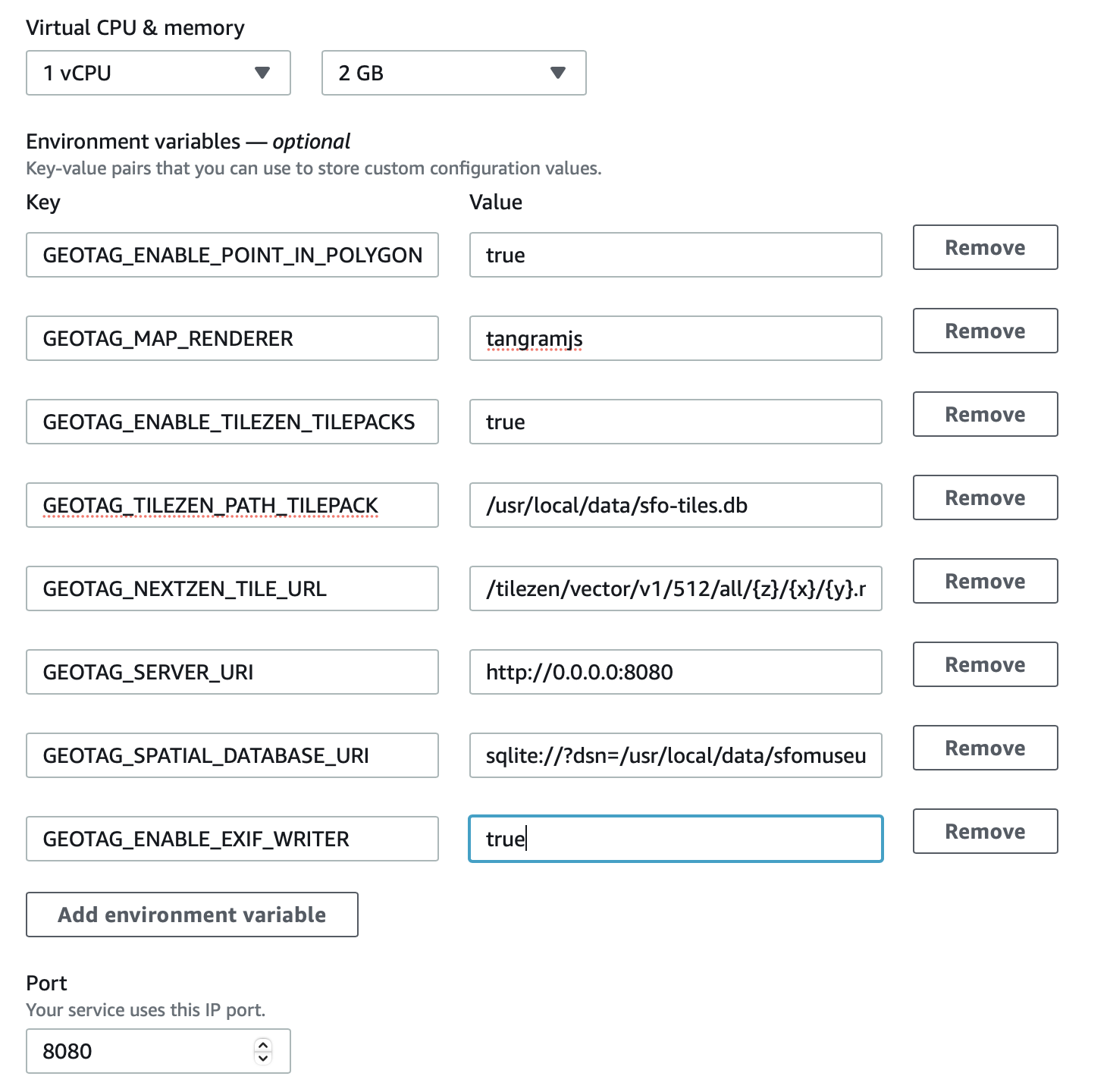Click the GEOTAG_TILEZEN_PATH_TILEPACK key field
1110x1092 pixels.
232,505
